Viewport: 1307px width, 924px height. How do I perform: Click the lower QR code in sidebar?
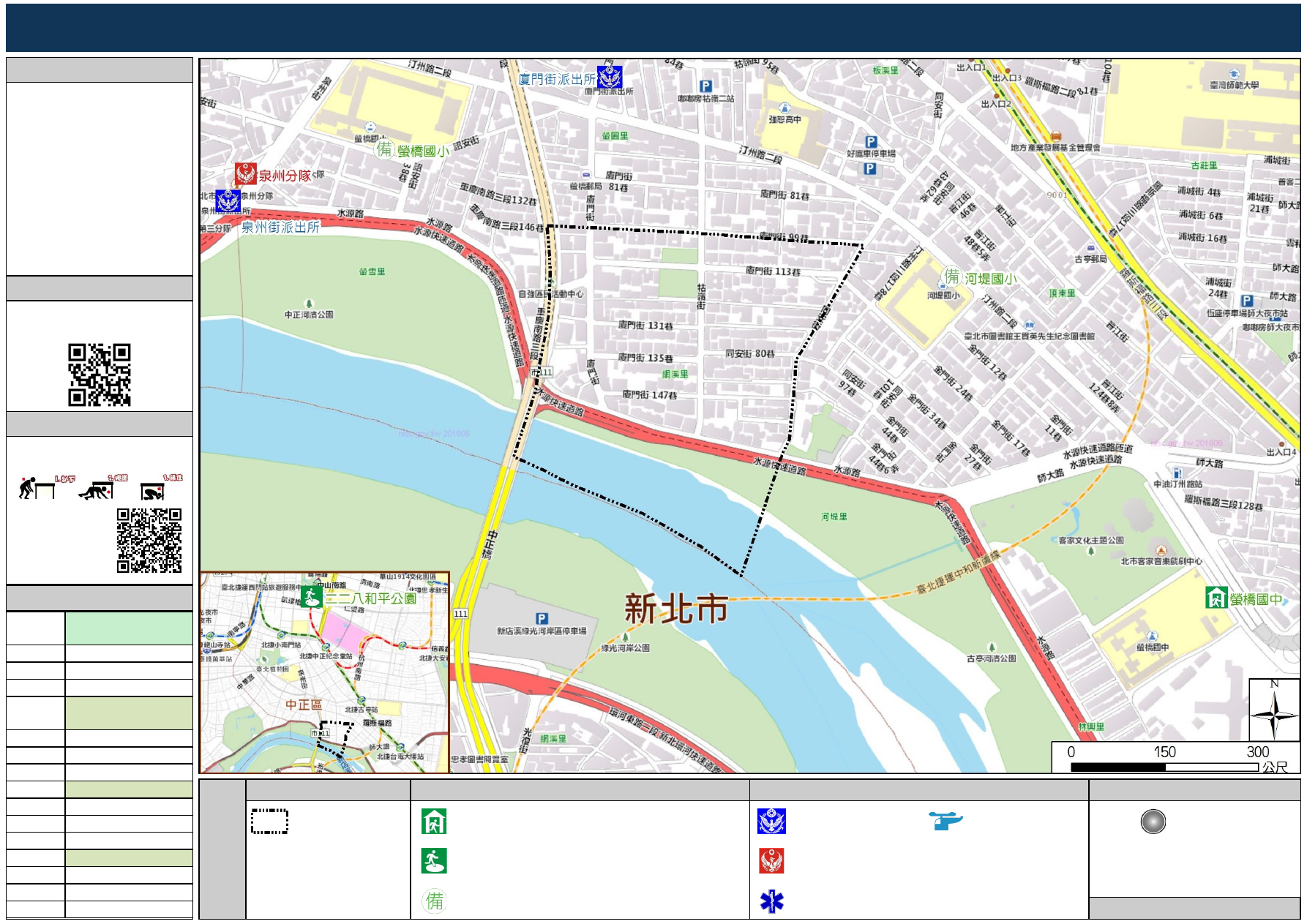point(149,540)
